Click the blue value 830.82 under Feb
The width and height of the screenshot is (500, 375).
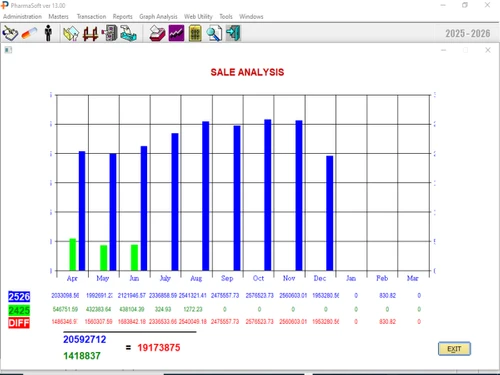coord(387,296)
